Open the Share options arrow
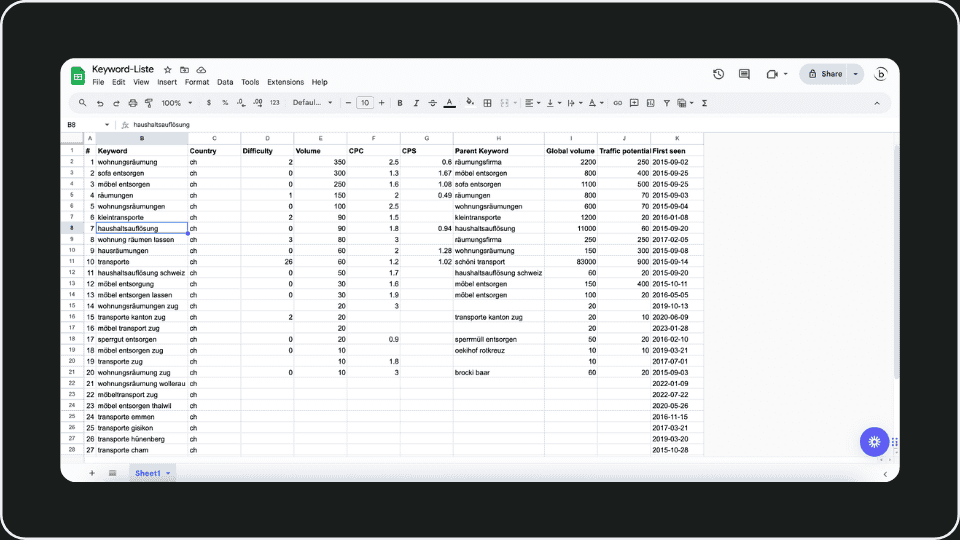This screenshot has width=960, height=540. click(x=855, y=74)
